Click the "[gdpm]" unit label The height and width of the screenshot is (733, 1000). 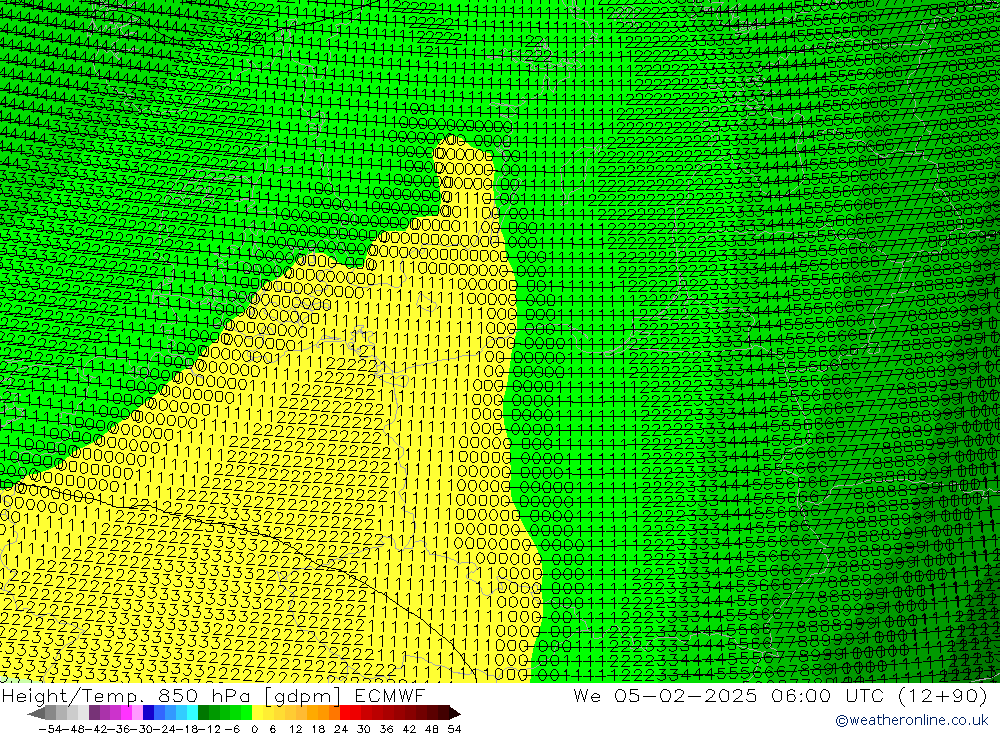(x=302, y=695)
